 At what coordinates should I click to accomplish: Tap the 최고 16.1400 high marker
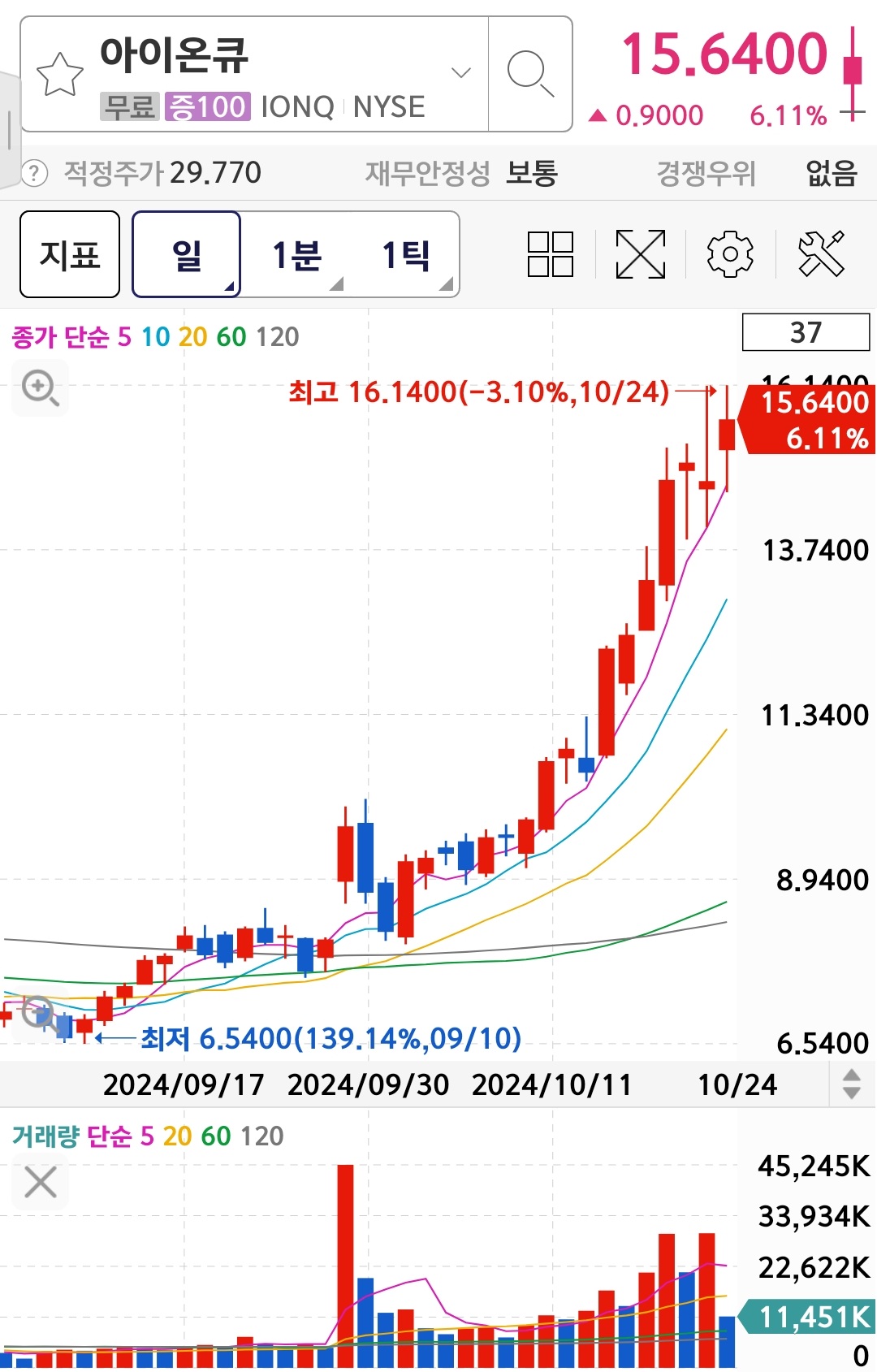[479, 392]
